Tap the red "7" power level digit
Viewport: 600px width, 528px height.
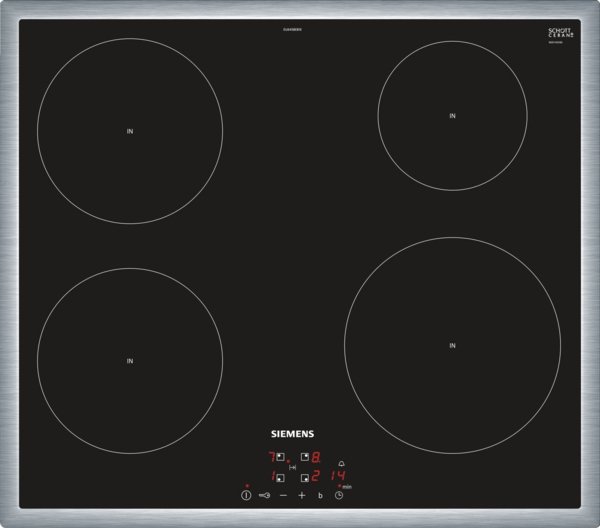coord(271,457)
